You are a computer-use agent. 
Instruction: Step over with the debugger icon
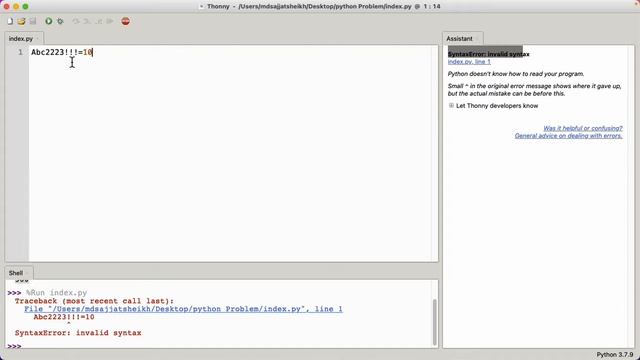[76, 21]
